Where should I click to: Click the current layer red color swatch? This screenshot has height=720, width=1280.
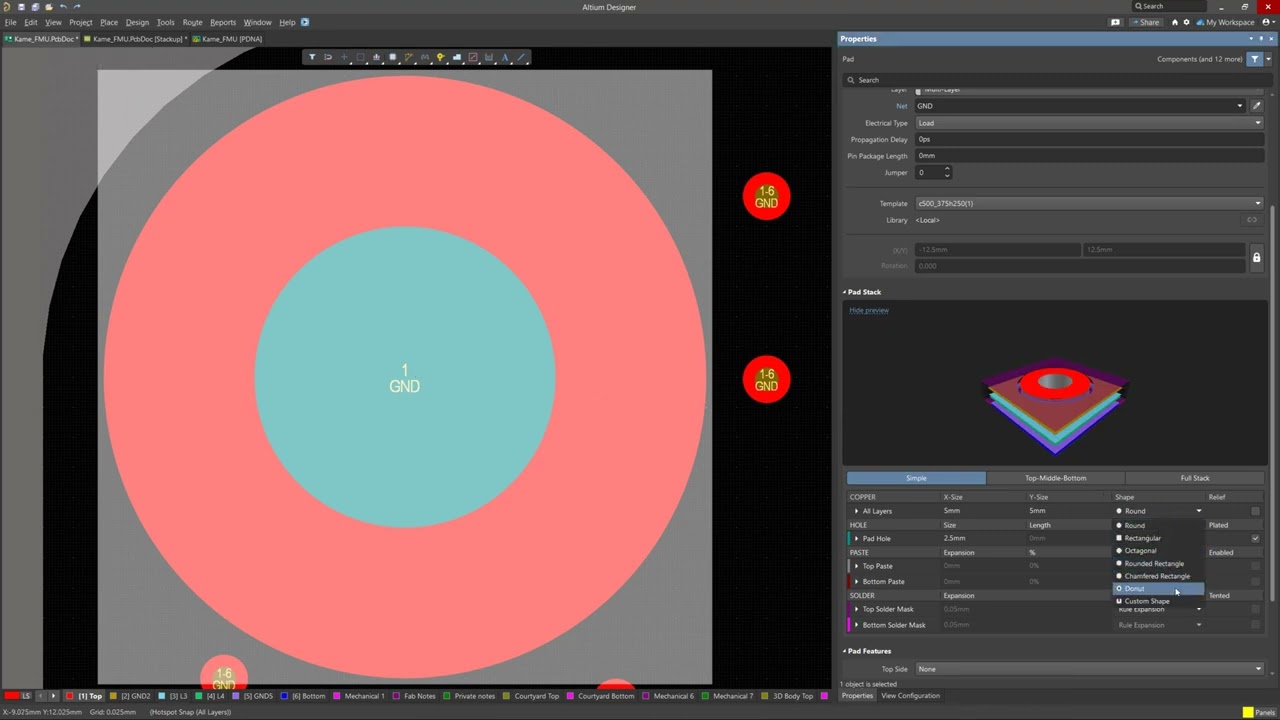(12, 696)
